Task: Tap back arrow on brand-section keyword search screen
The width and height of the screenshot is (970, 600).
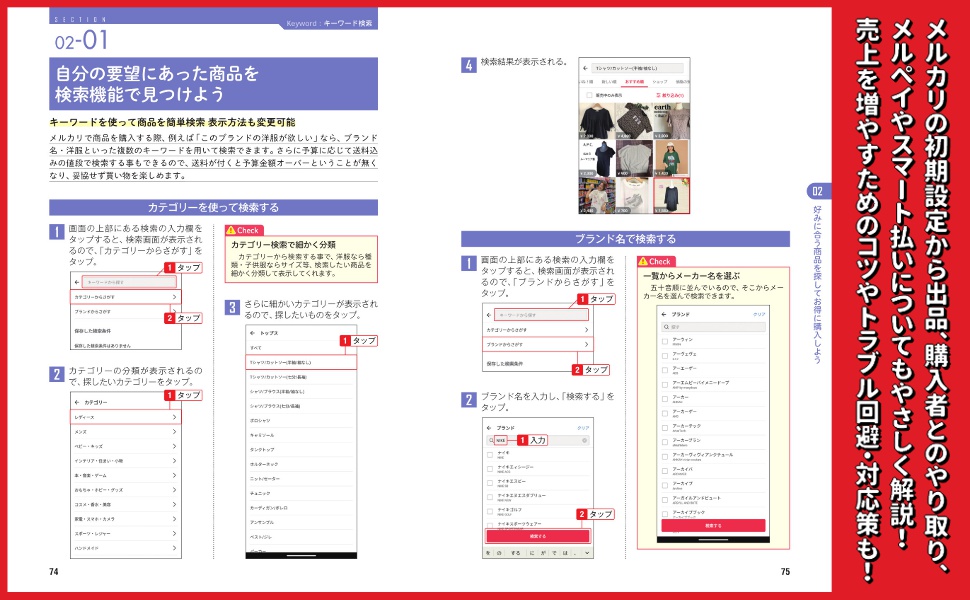Action: coord(489,315)
